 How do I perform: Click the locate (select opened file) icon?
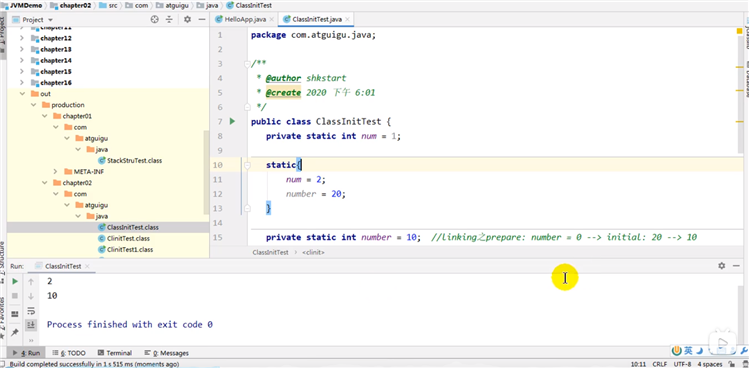point(154,20)
